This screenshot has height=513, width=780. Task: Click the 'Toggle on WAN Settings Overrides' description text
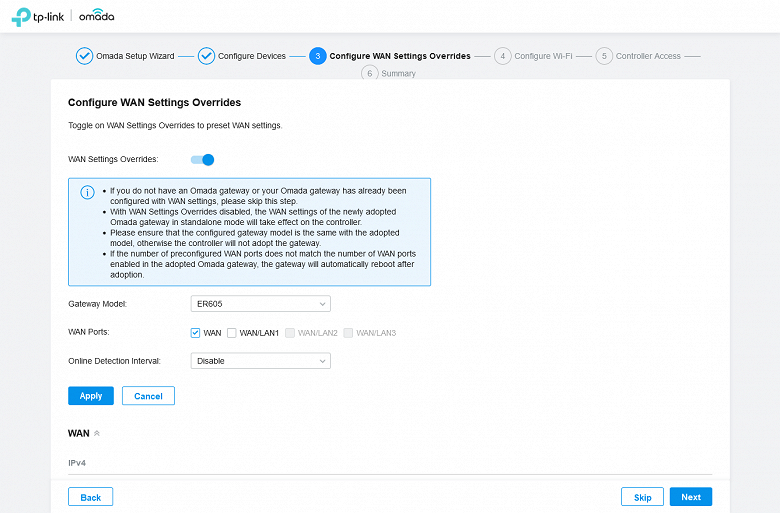coord(175,125)
